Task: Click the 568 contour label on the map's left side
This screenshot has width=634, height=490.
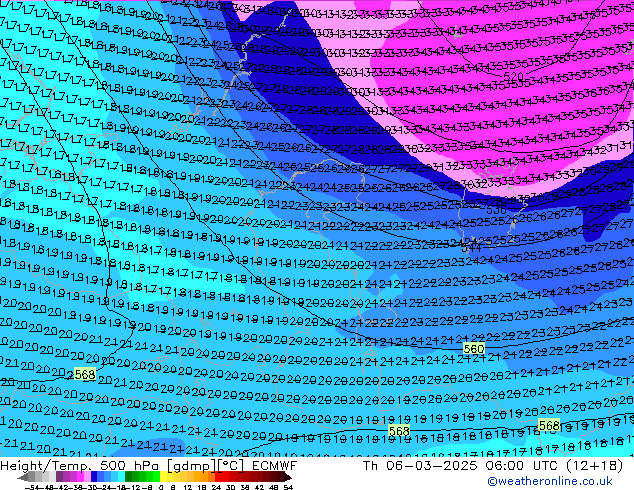Action: [85, 374]
